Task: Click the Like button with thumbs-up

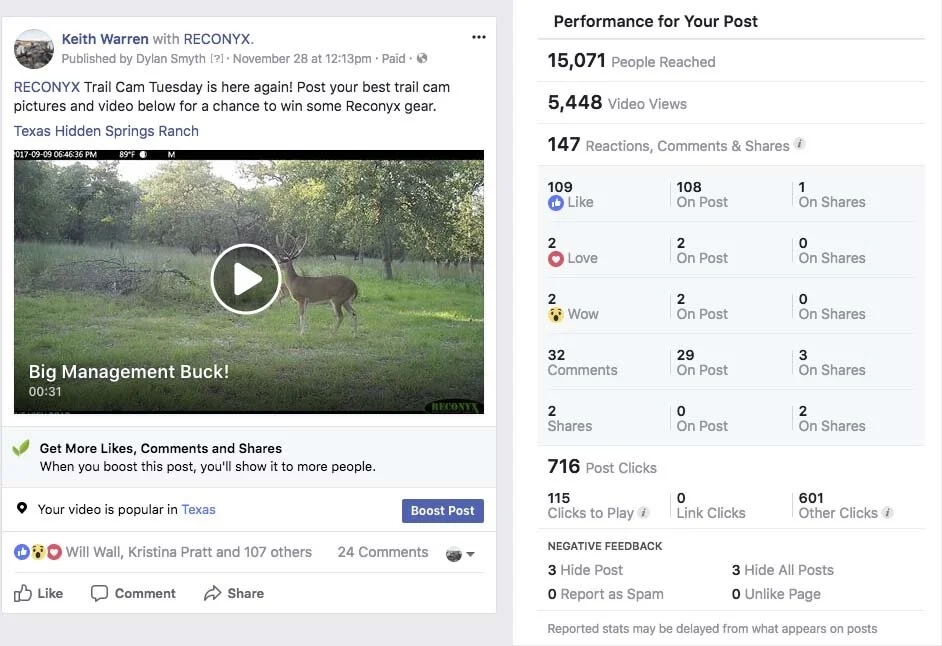Action: click(38, 594)
